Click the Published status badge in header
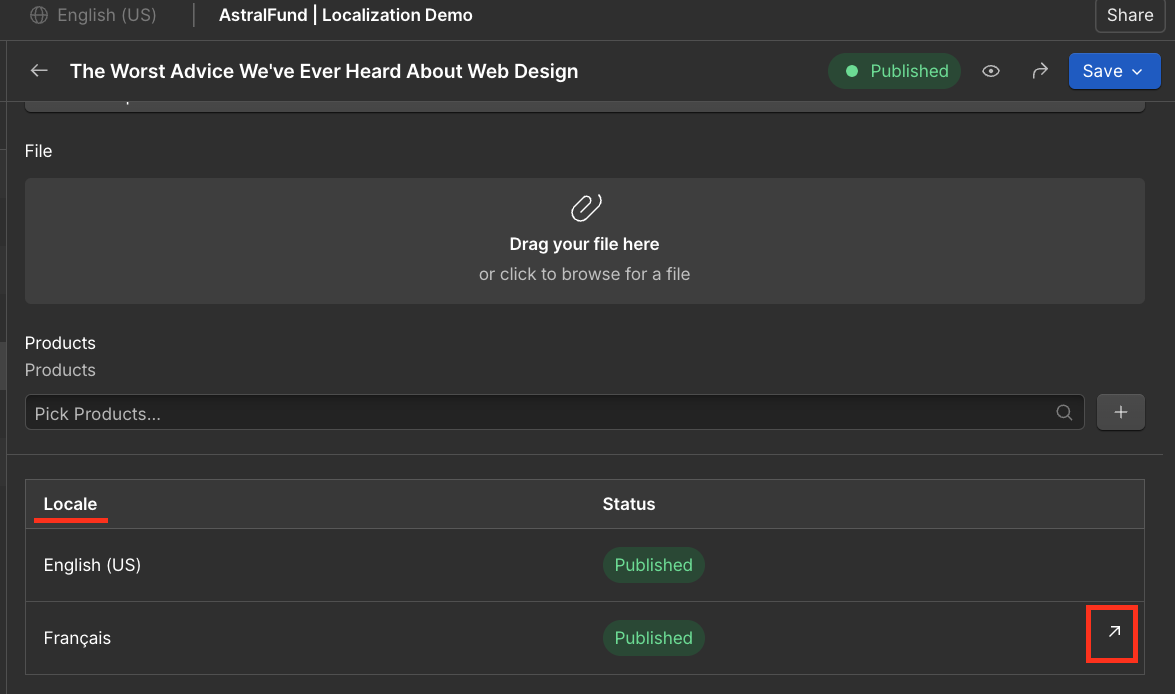This screenshot has height=694, width=1175. click(x=895, y=71)
